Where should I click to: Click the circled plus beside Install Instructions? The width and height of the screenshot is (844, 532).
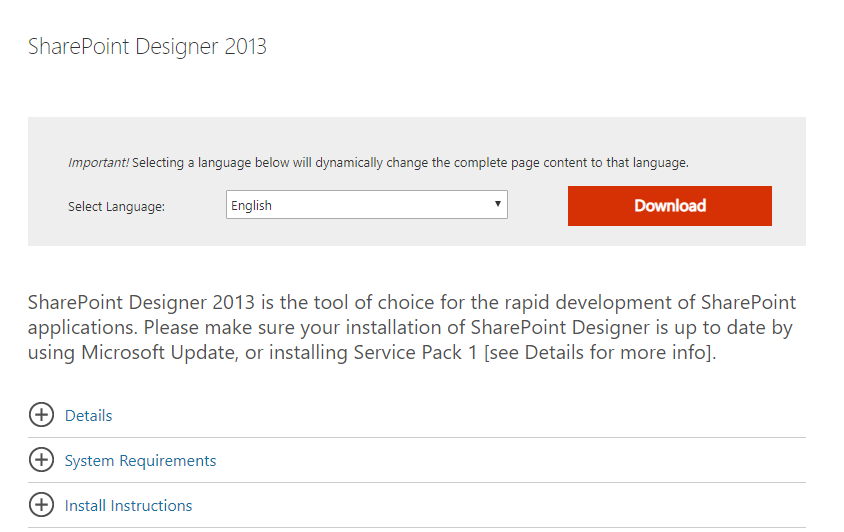pyautogui.click(x=41, y=506)
